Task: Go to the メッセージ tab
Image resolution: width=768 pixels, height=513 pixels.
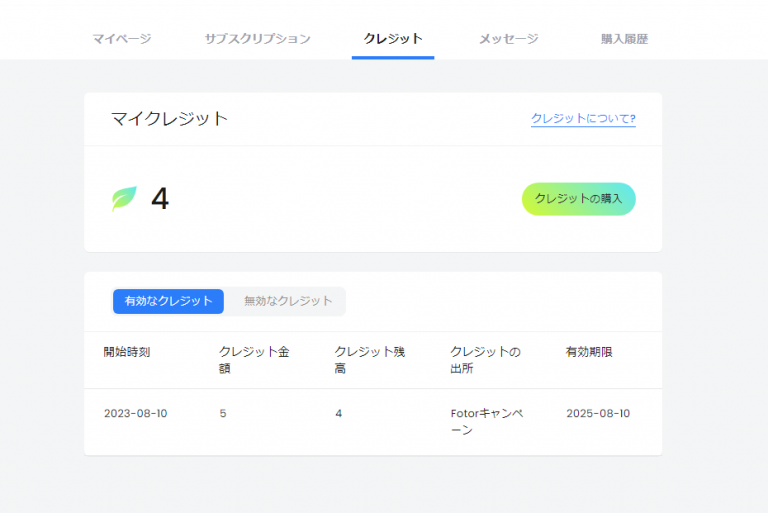Action: 508,39
